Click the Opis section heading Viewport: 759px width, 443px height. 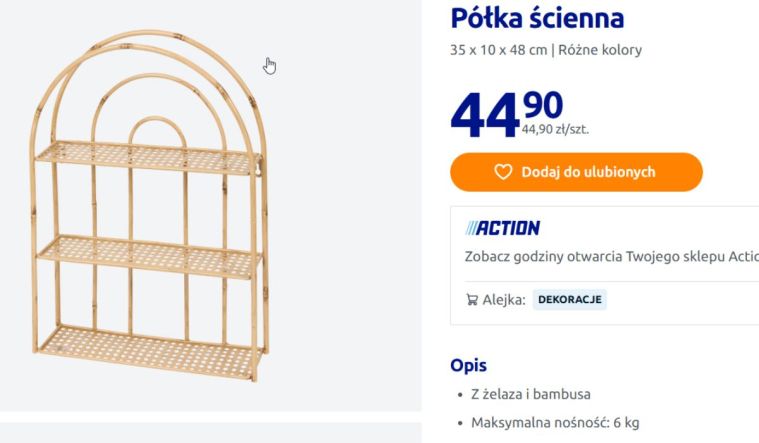click(469, 365)
